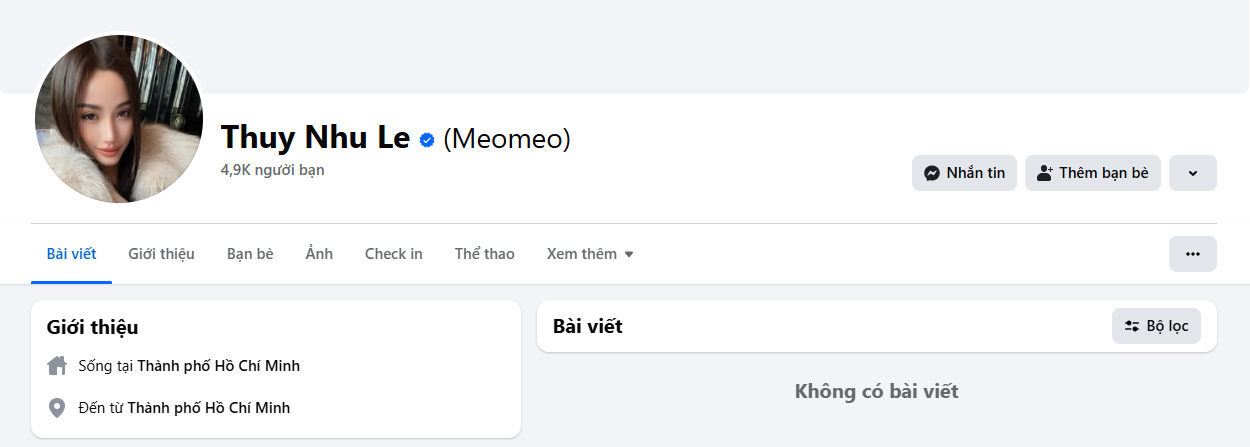Open the Thể thao tab
1250x447 pixels.
[484, 254]
